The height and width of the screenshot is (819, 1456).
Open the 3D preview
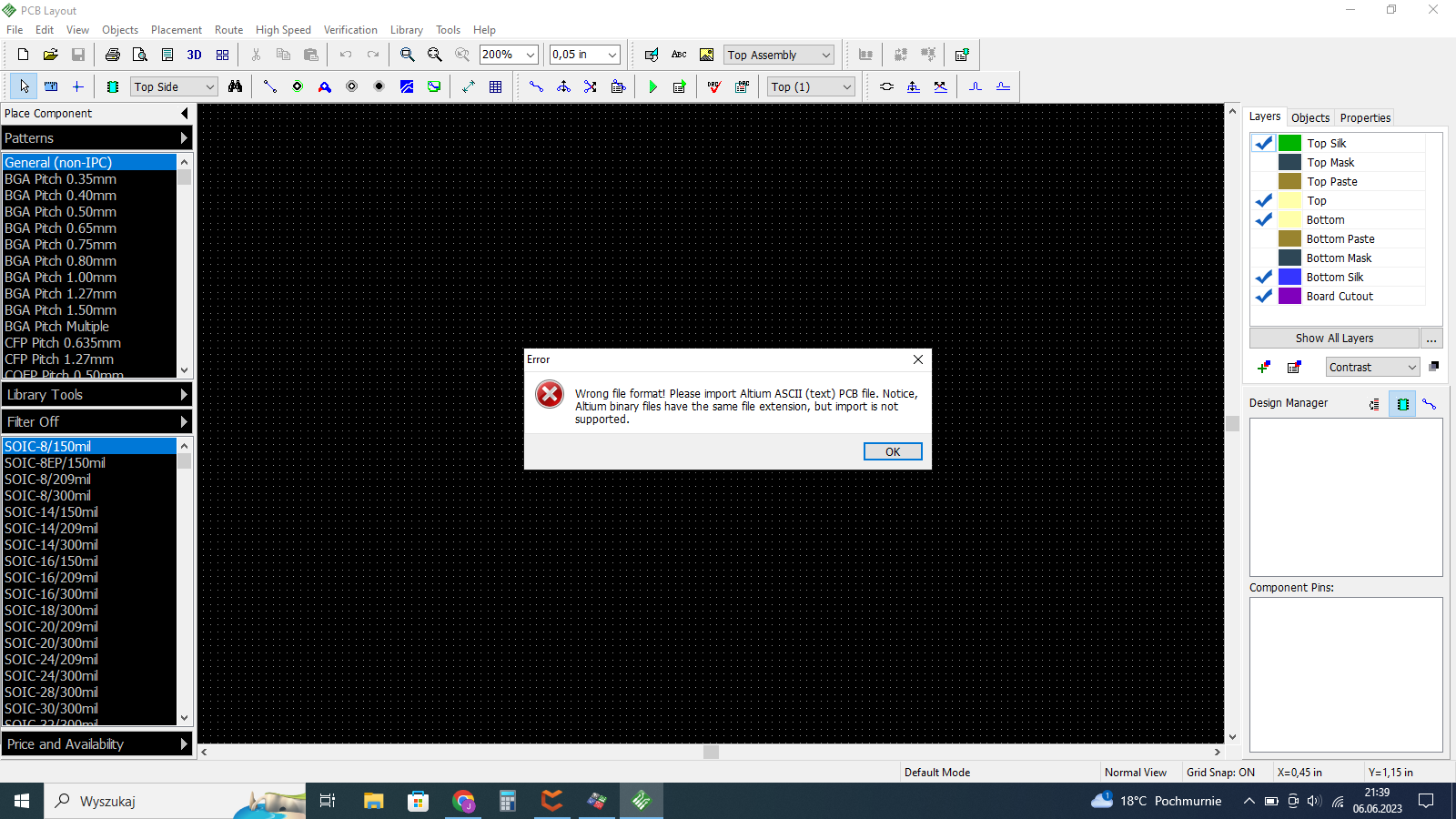(x=195, y=55)
